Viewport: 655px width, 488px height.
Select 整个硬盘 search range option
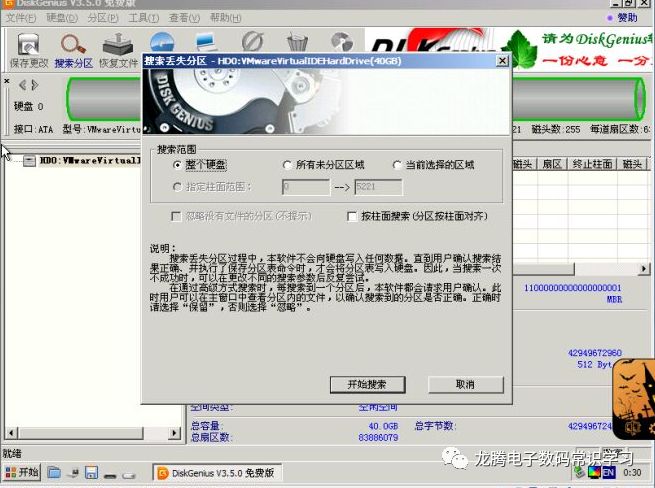coord(200,165)
